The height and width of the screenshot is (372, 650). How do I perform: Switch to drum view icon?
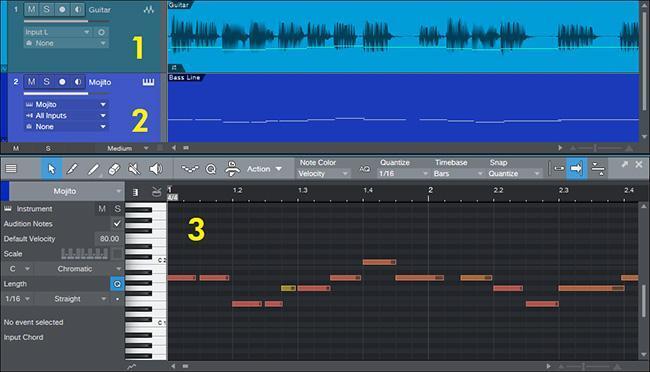(156, 192)
